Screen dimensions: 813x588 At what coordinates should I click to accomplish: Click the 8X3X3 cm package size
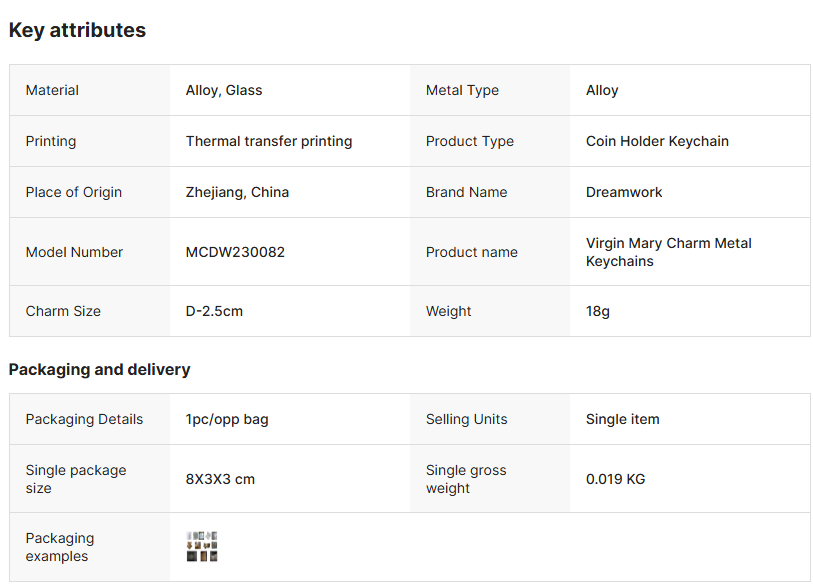[220, 479]
